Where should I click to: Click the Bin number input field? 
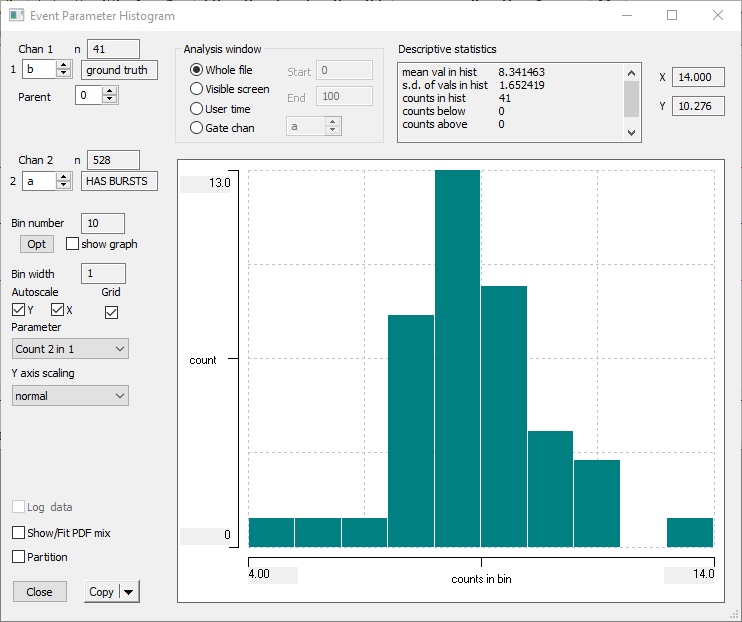coord(103,223)
